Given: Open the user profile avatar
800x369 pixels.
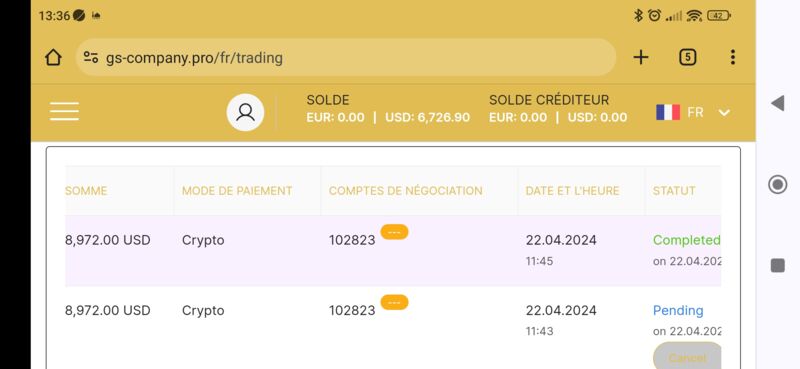Looking at the screenshot, I should click(x=245, y=112).
